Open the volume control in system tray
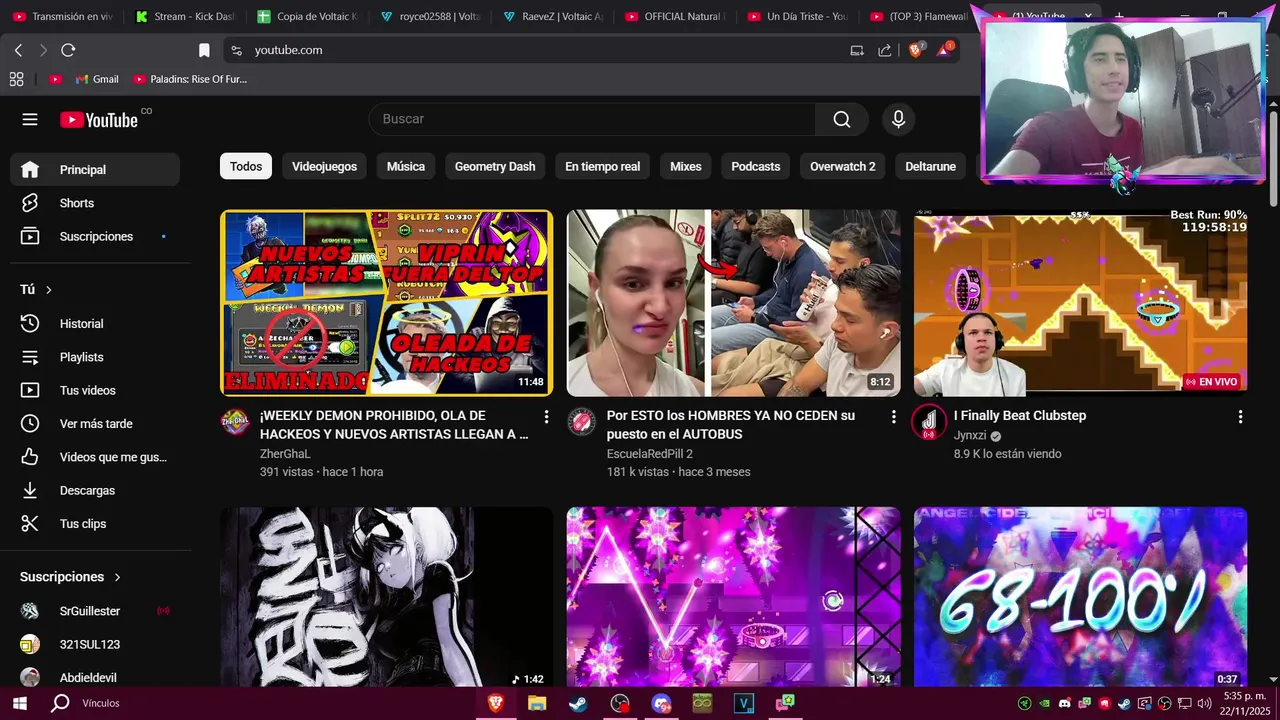1280x720 pixels. tap(1203, 703)
